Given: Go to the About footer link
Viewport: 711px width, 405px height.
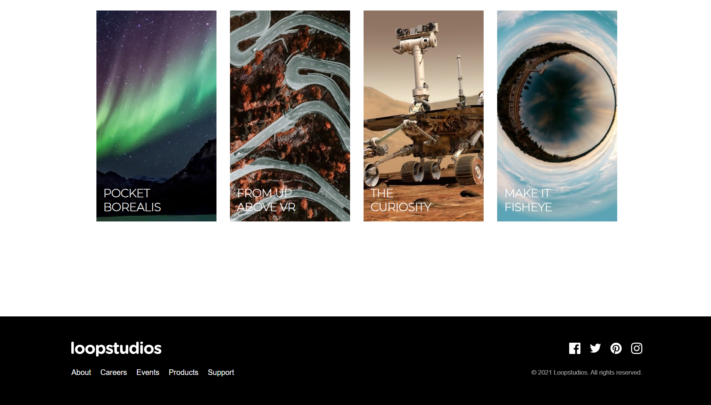Looking at the screenshot, I should [x=81, y=372].
